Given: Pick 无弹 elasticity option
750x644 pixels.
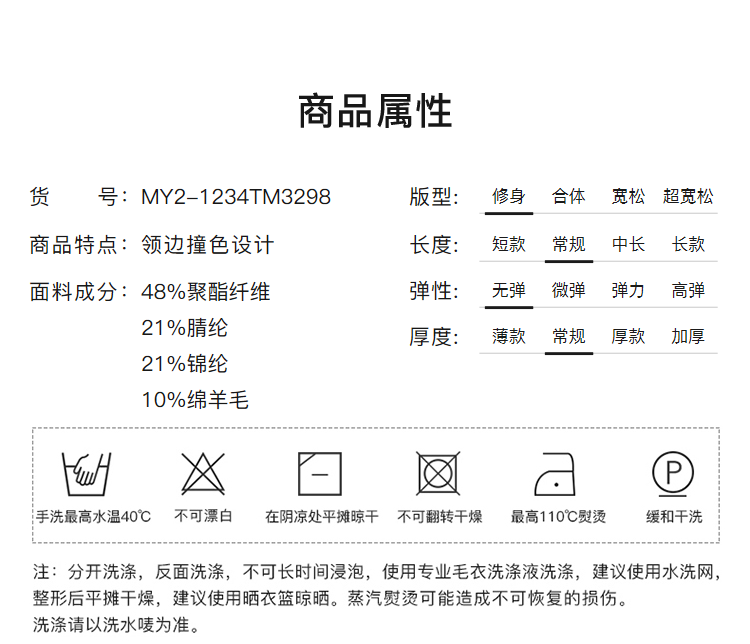Looking at the screenshot, I should [x=509, y=291].
